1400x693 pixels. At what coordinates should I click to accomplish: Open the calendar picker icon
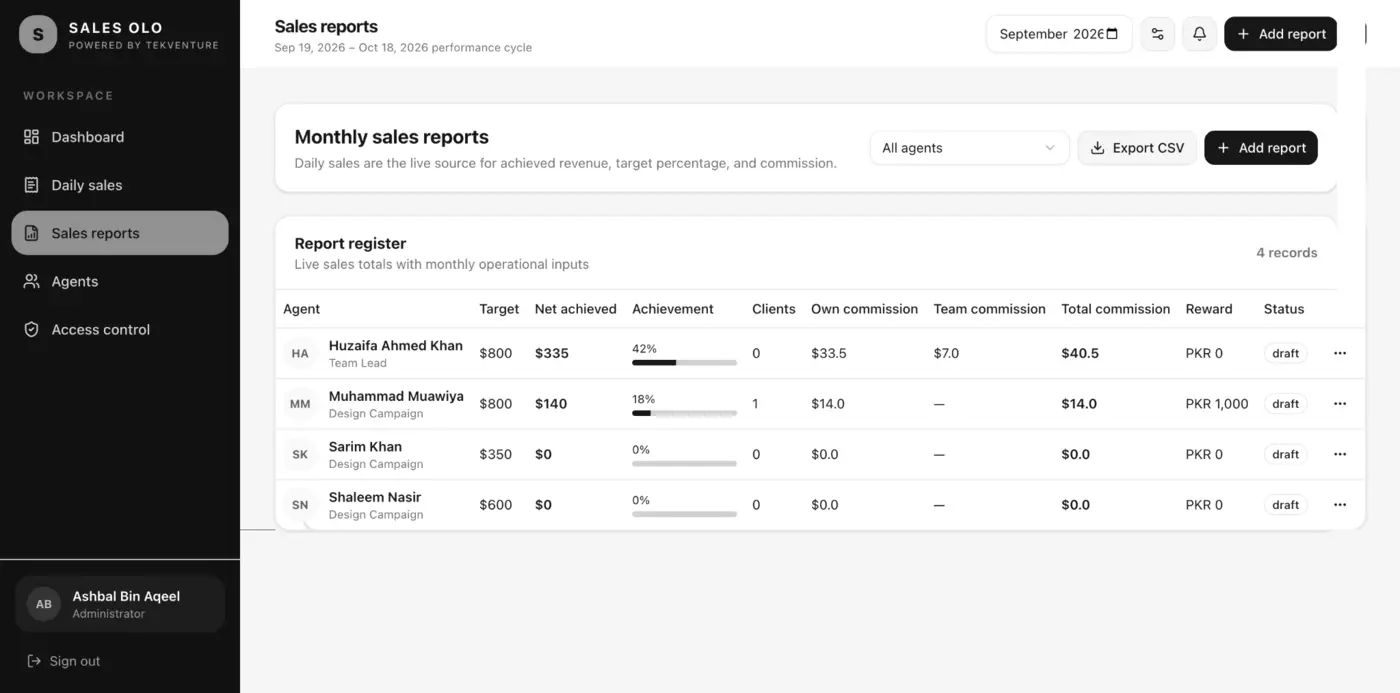[1112, 34]
